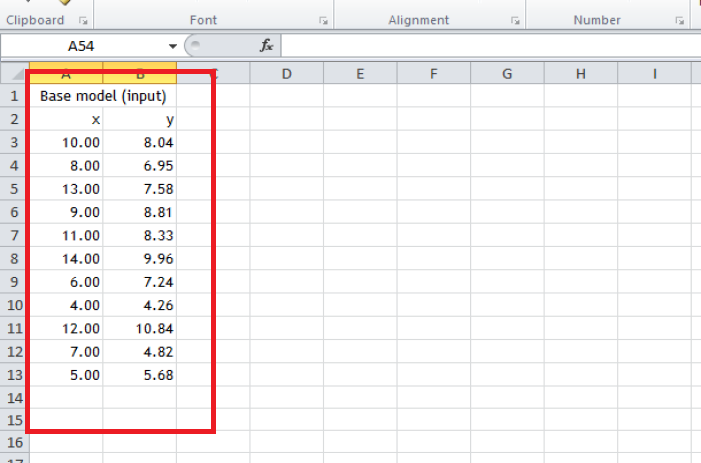Select row 14 header

click(x=14, y=398)
